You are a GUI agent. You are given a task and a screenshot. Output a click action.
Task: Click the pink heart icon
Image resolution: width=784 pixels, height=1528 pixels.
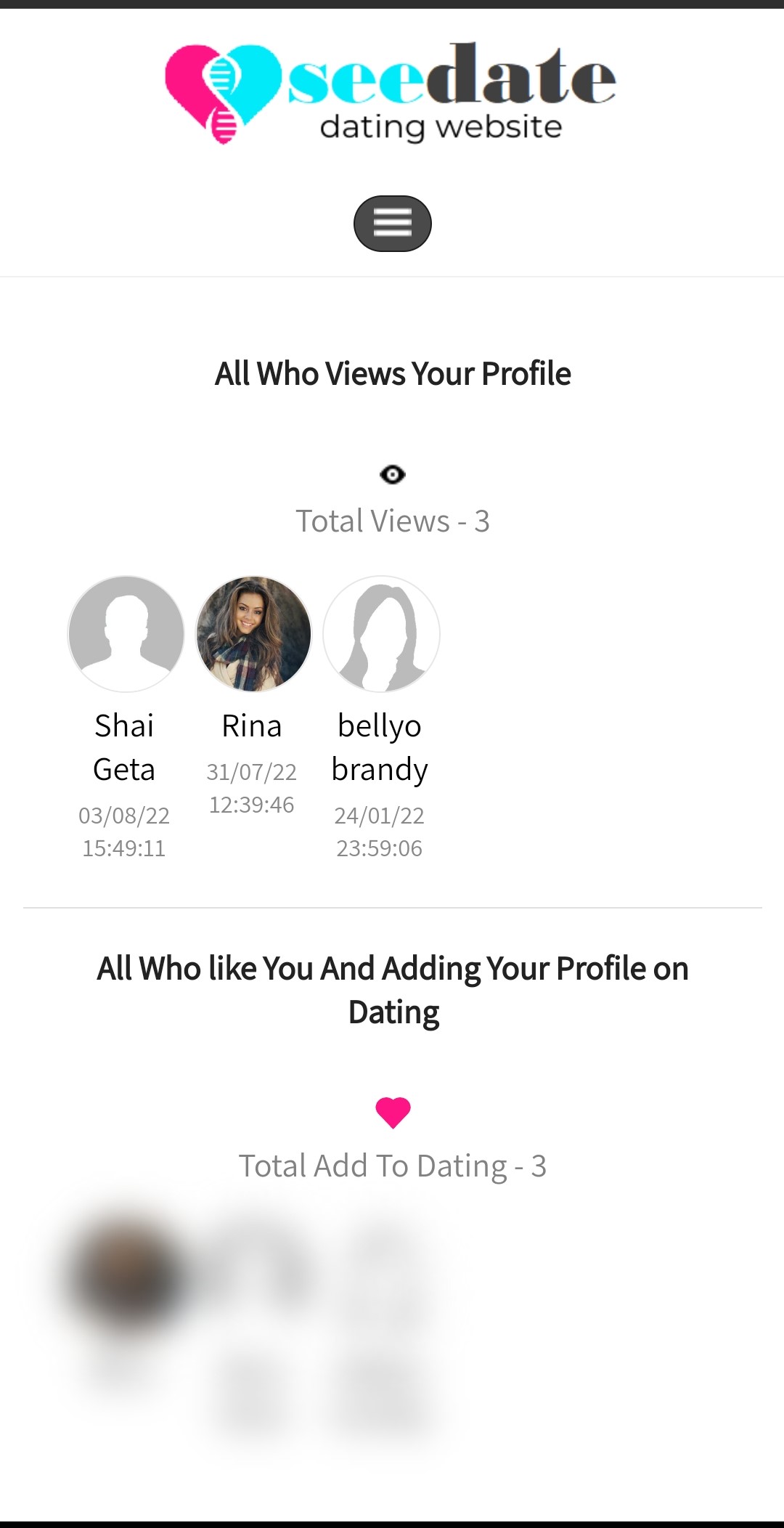[x=393, y=1113]
